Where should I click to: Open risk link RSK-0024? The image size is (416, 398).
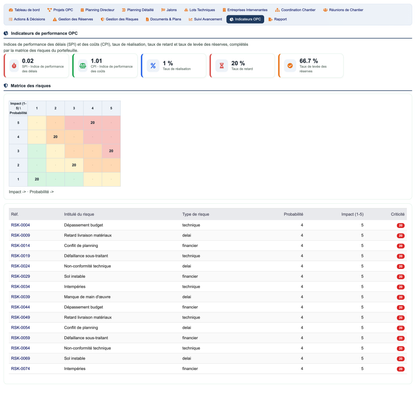click(x=20, y=266)
